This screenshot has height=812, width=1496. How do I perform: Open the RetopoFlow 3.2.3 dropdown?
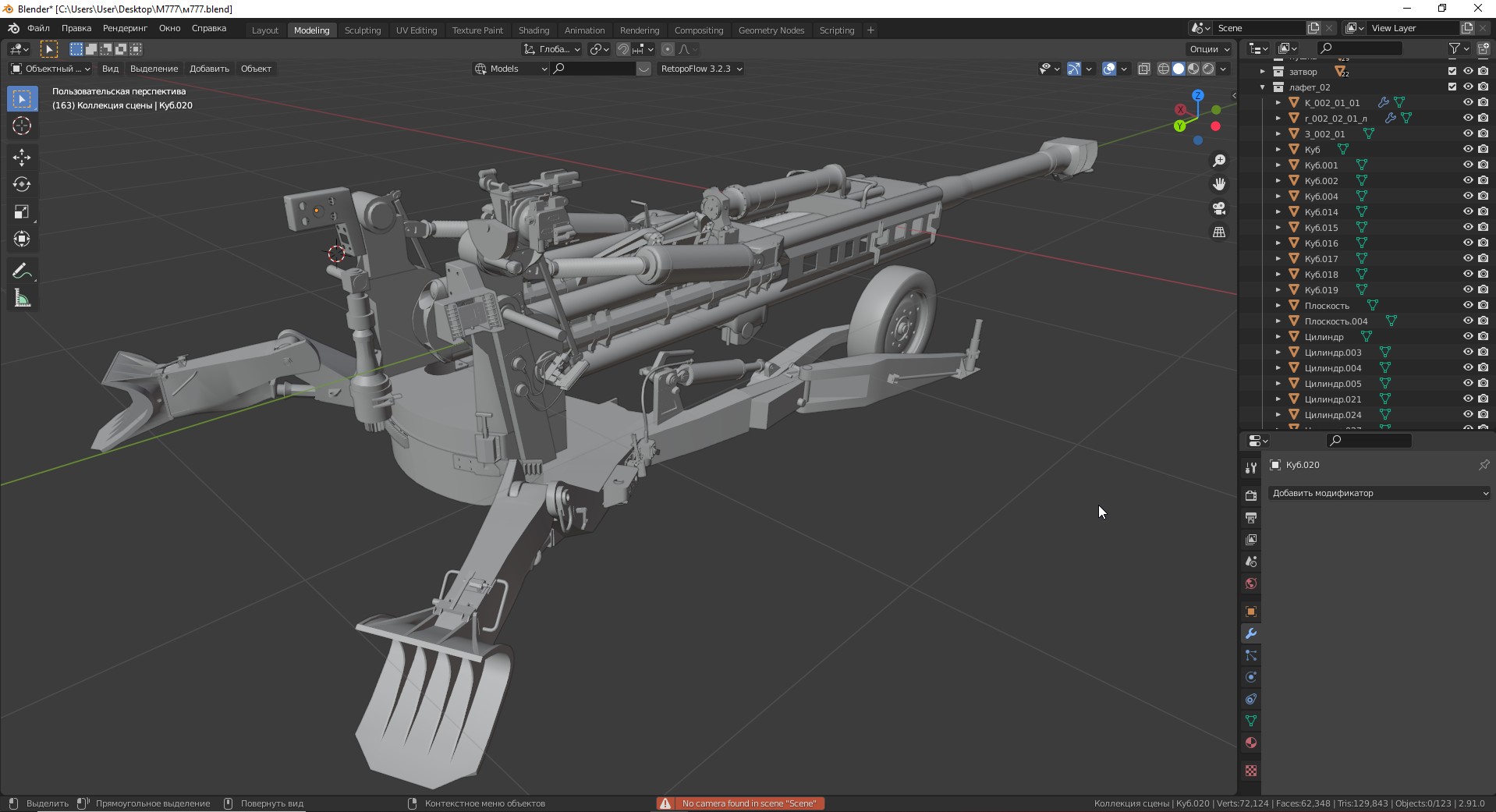tap(700, 69)
